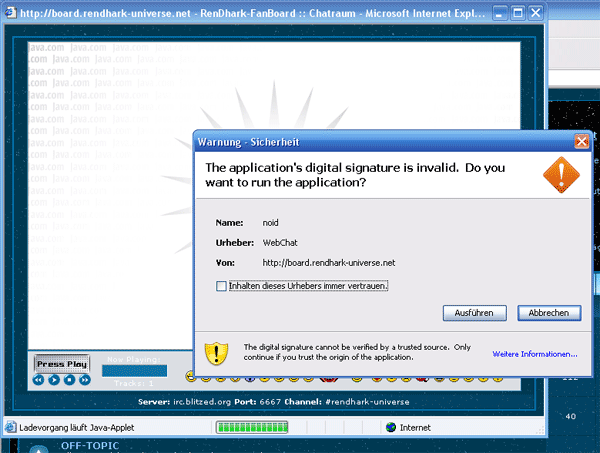Image resolution: width=600 pixels, height=453 pixels.
Task: Click the stop icon in music player
Action: point(69,380)
